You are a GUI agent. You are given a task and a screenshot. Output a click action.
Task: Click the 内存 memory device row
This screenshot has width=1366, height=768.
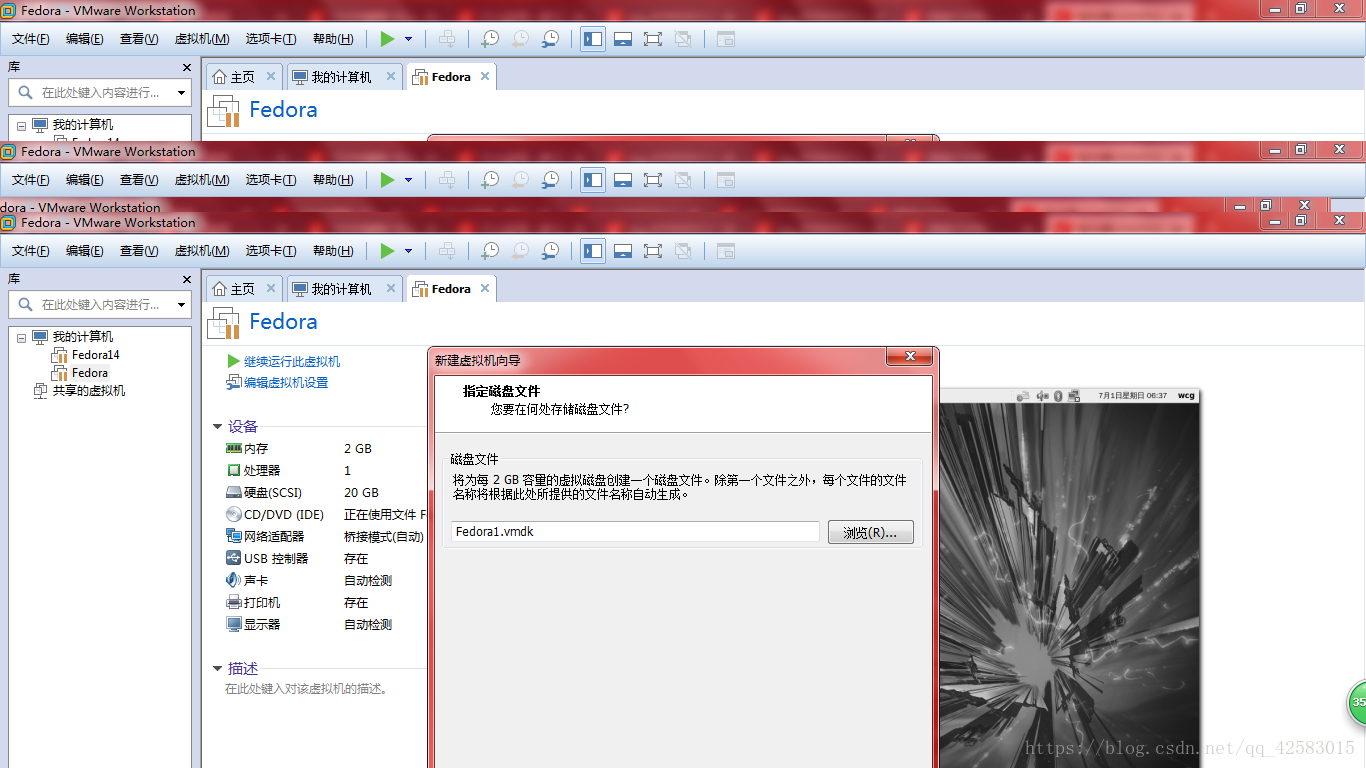pos(326,449)
